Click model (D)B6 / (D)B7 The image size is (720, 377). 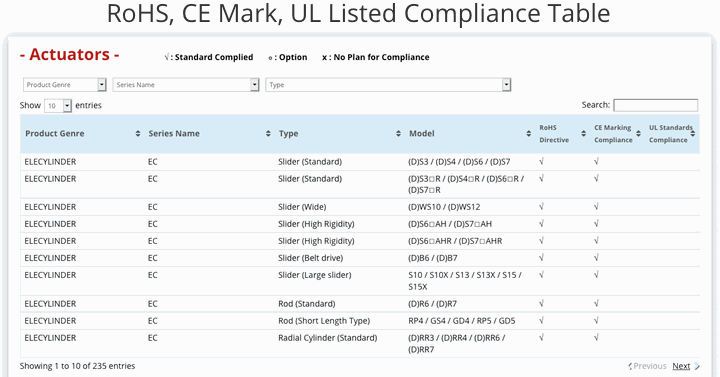(x=433, y=258)
